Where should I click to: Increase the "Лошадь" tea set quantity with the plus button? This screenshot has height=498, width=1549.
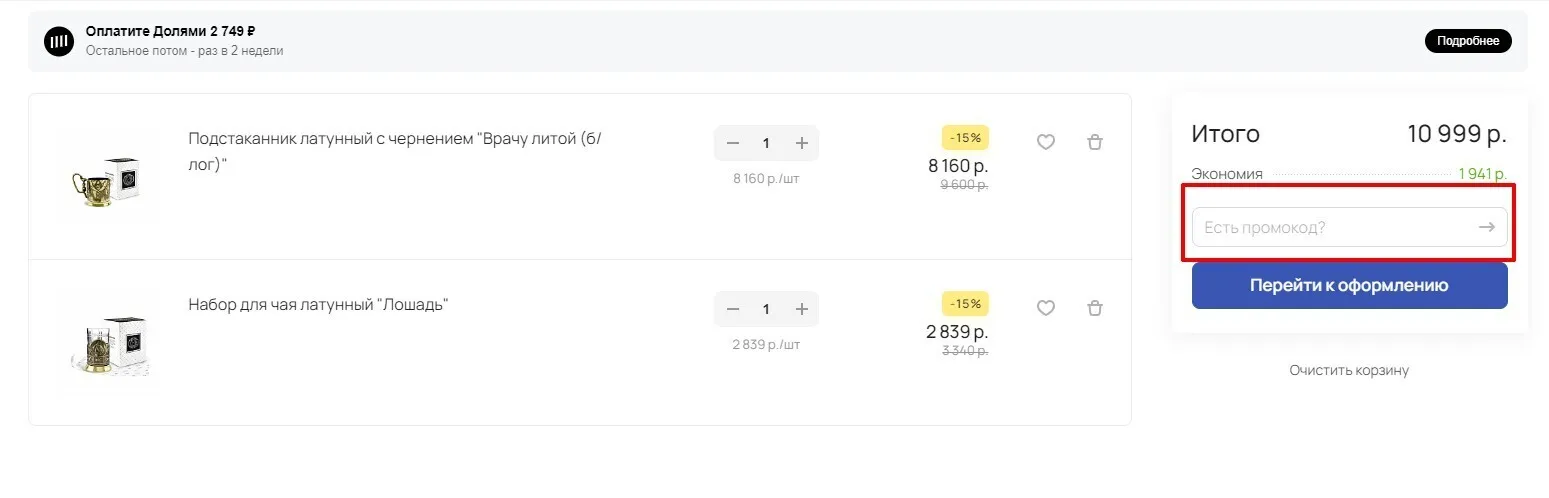click(x=801, y=309)
